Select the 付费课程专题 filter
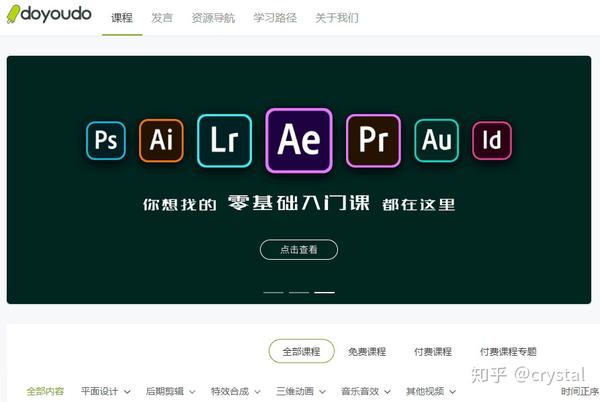This screenshot has height=402, width=600. click(508, 351)
